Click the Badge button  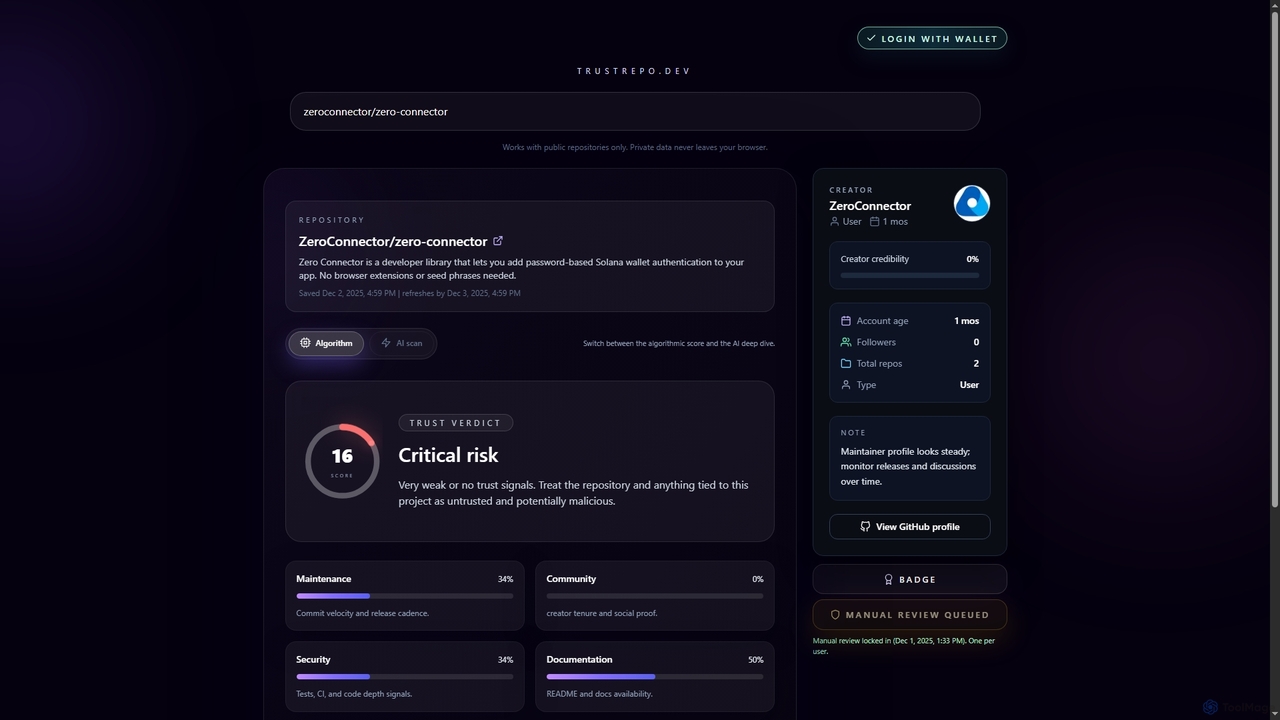pos(910,580)
